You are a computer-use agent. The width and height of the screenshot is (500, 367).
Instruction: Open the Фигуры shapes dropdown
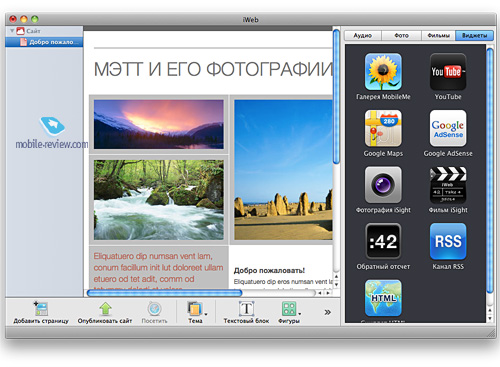[x=289, y=312]
